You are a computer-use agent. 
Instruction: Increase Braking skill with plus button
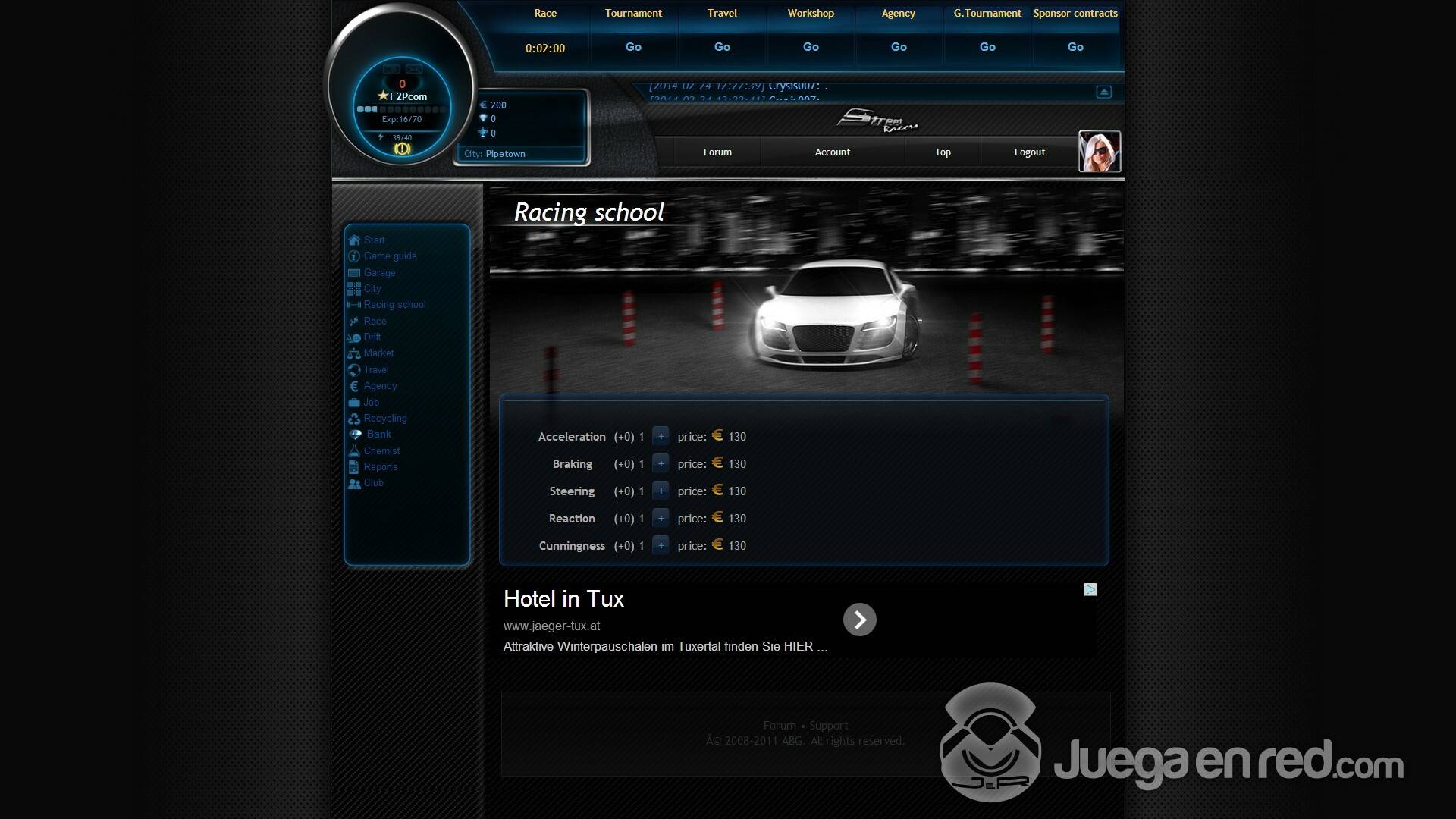click(661, 464)
